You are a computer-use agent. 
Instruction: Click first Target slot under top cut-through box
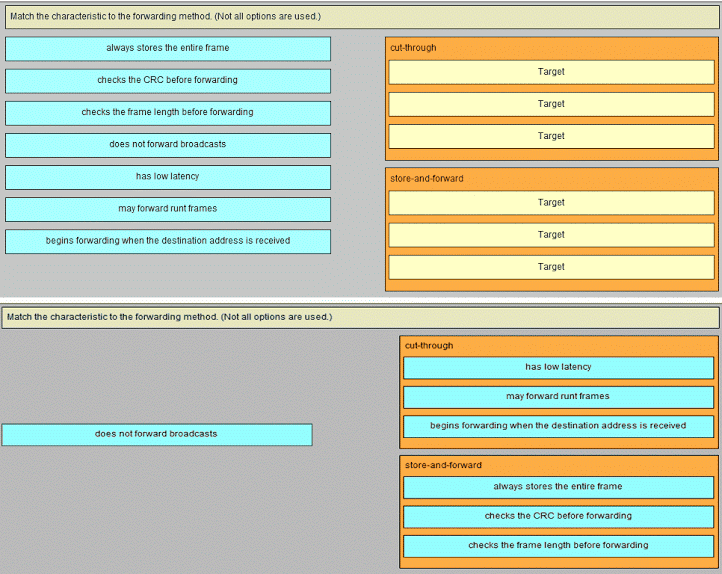[x=551, y=72]
